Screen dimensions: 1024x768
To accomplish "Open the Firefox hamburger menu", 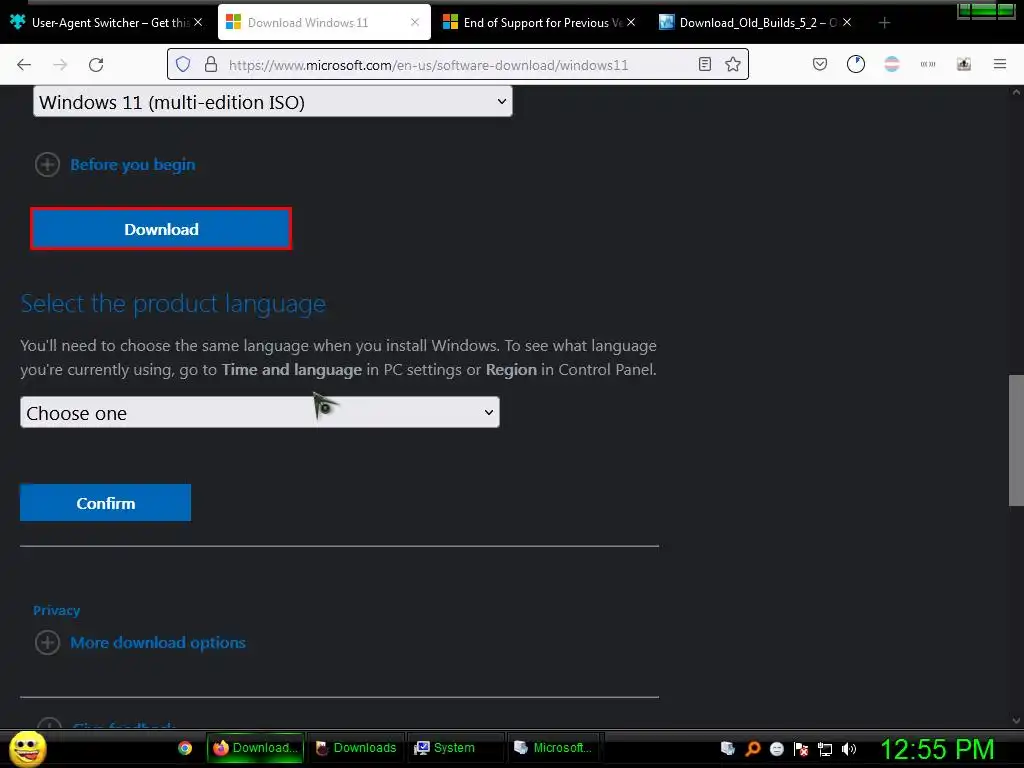I will [x=999, y=64].
